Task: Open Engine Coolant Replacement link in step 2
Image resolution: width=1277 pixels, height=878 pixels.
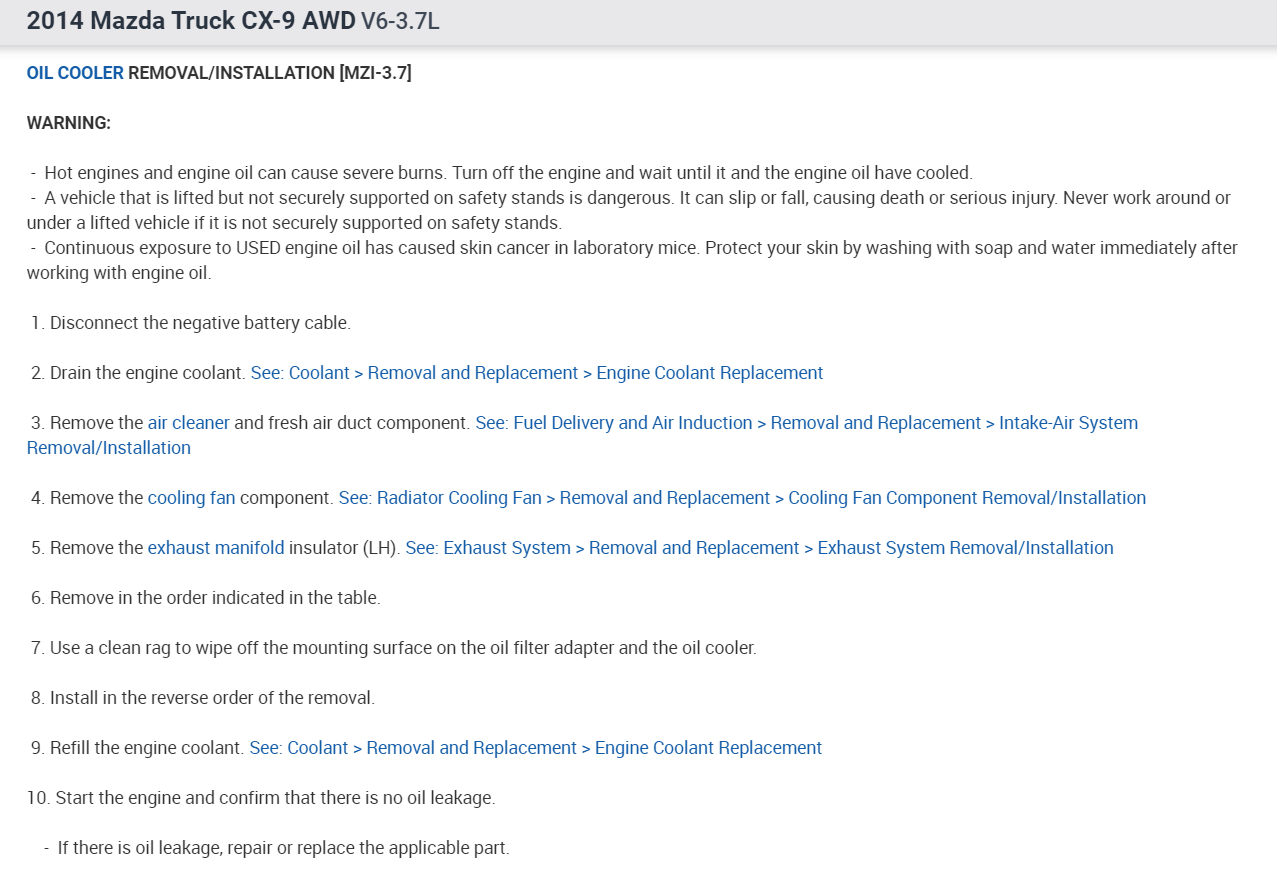Action: (x=537, y=373)
